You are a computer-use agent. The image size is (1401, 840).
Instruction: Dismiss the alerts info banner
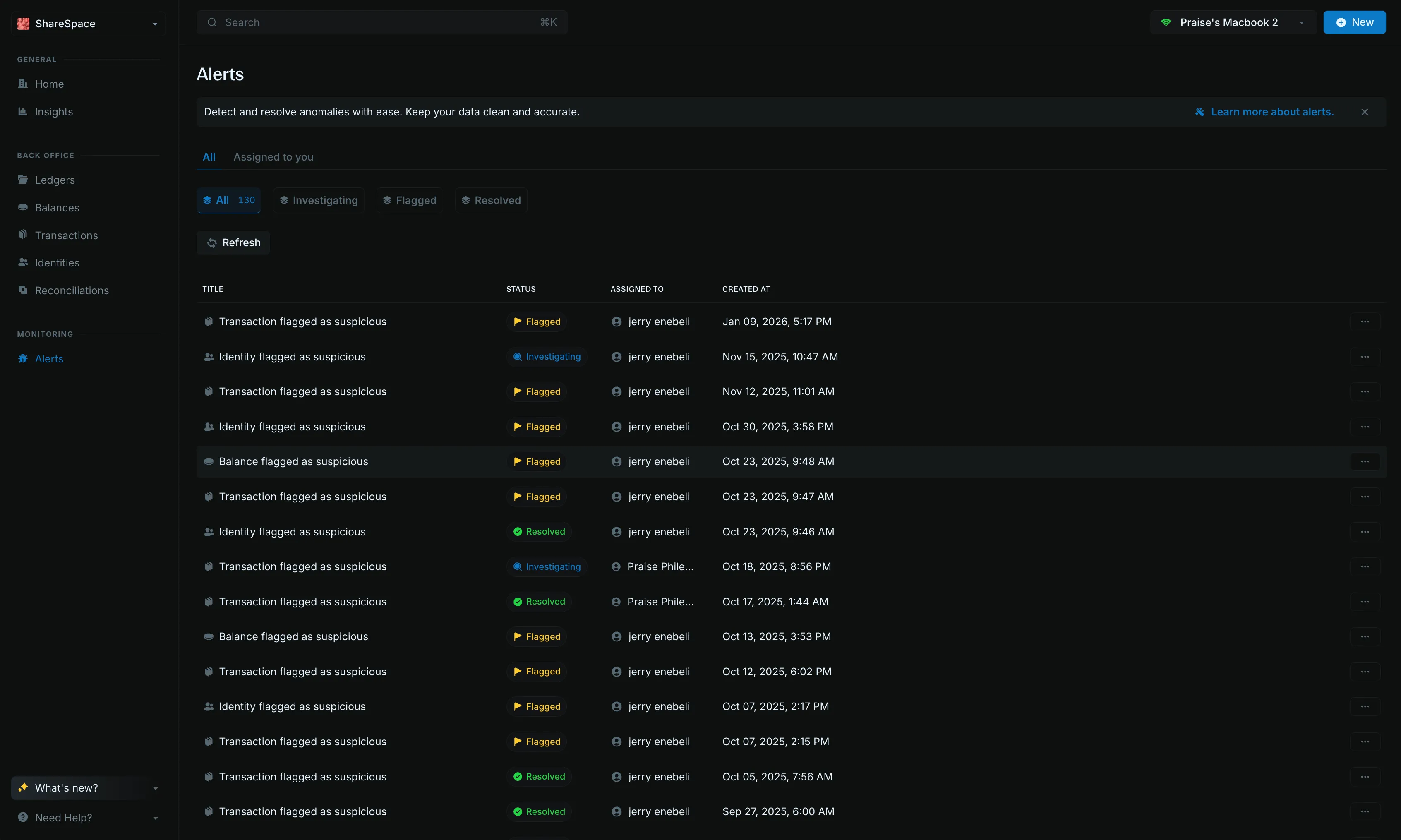[1364, 112]
